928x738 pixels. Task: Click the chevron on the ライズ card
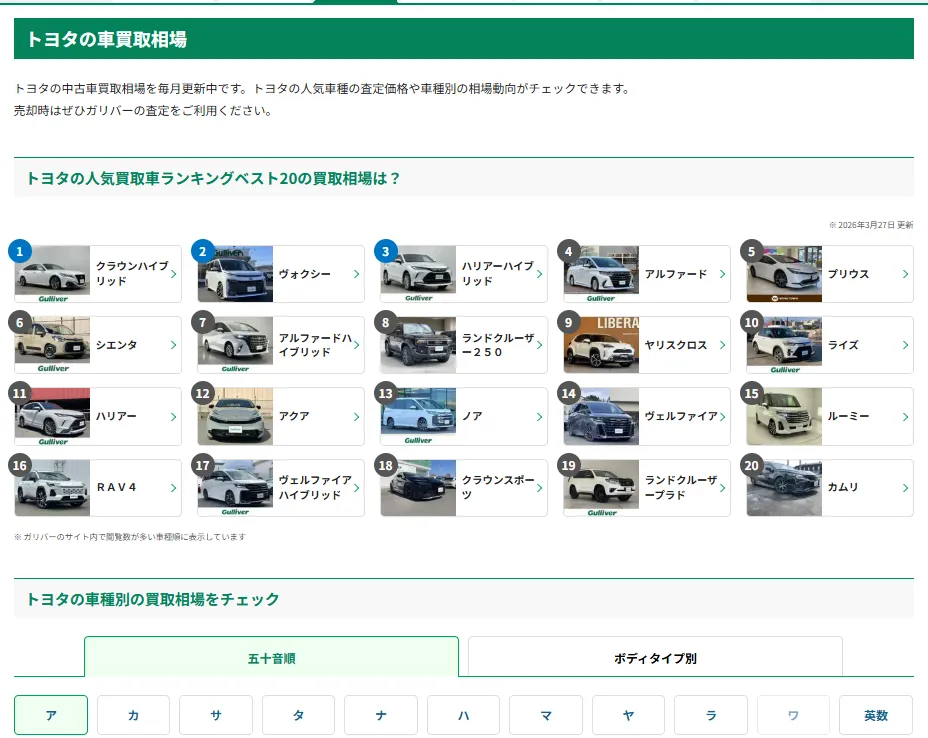(x=906, y=345)
